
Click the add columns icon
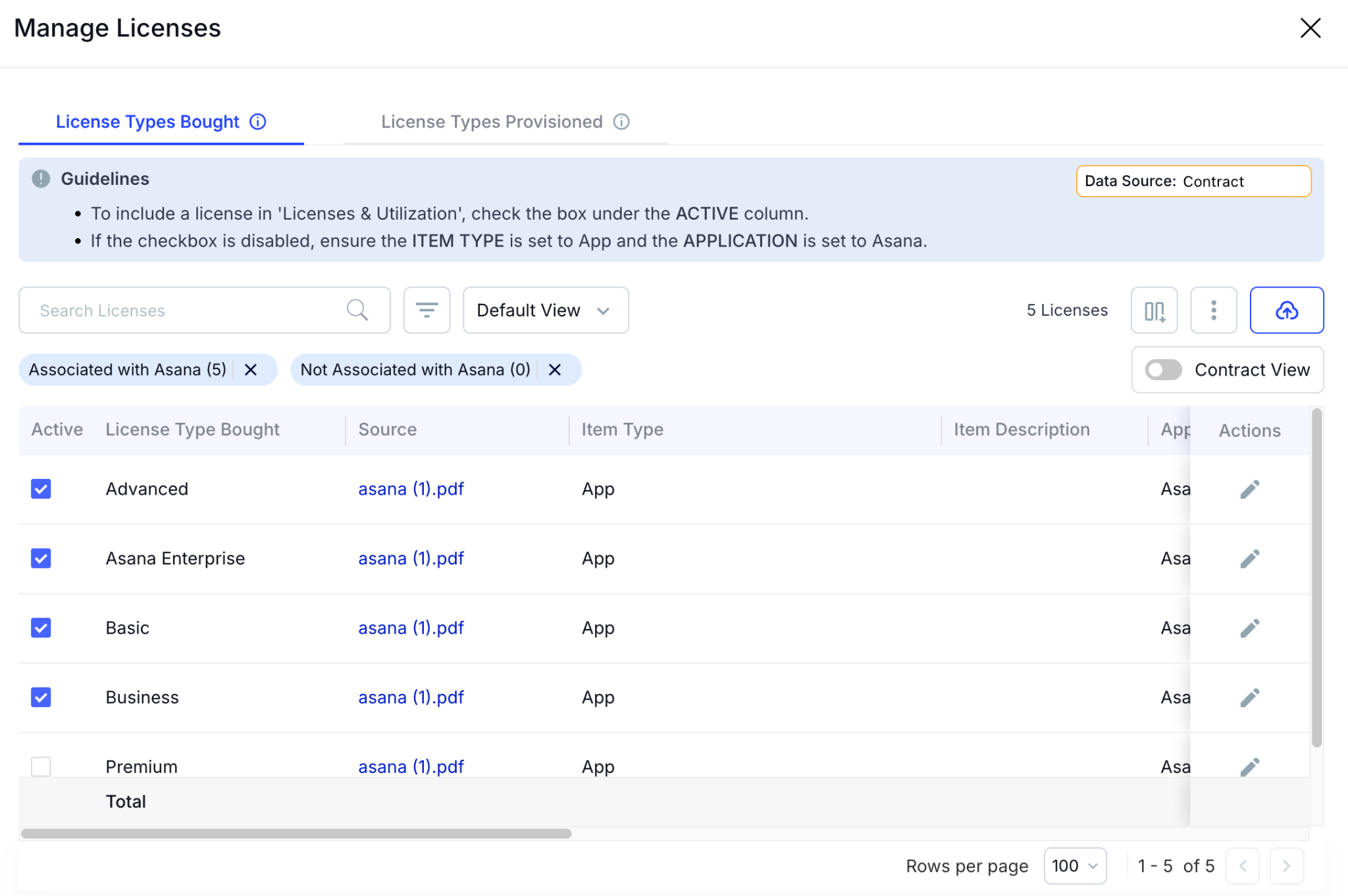pos(1154,310)
